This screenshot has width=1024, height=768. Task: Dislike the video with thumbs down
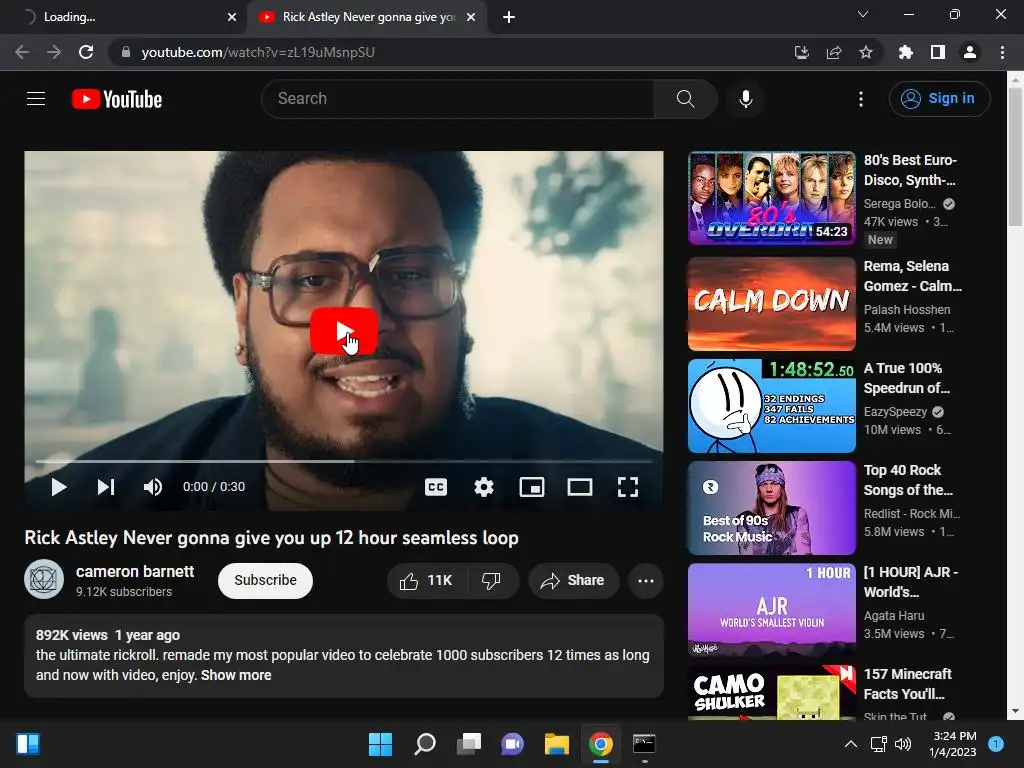tap(491, 581)
